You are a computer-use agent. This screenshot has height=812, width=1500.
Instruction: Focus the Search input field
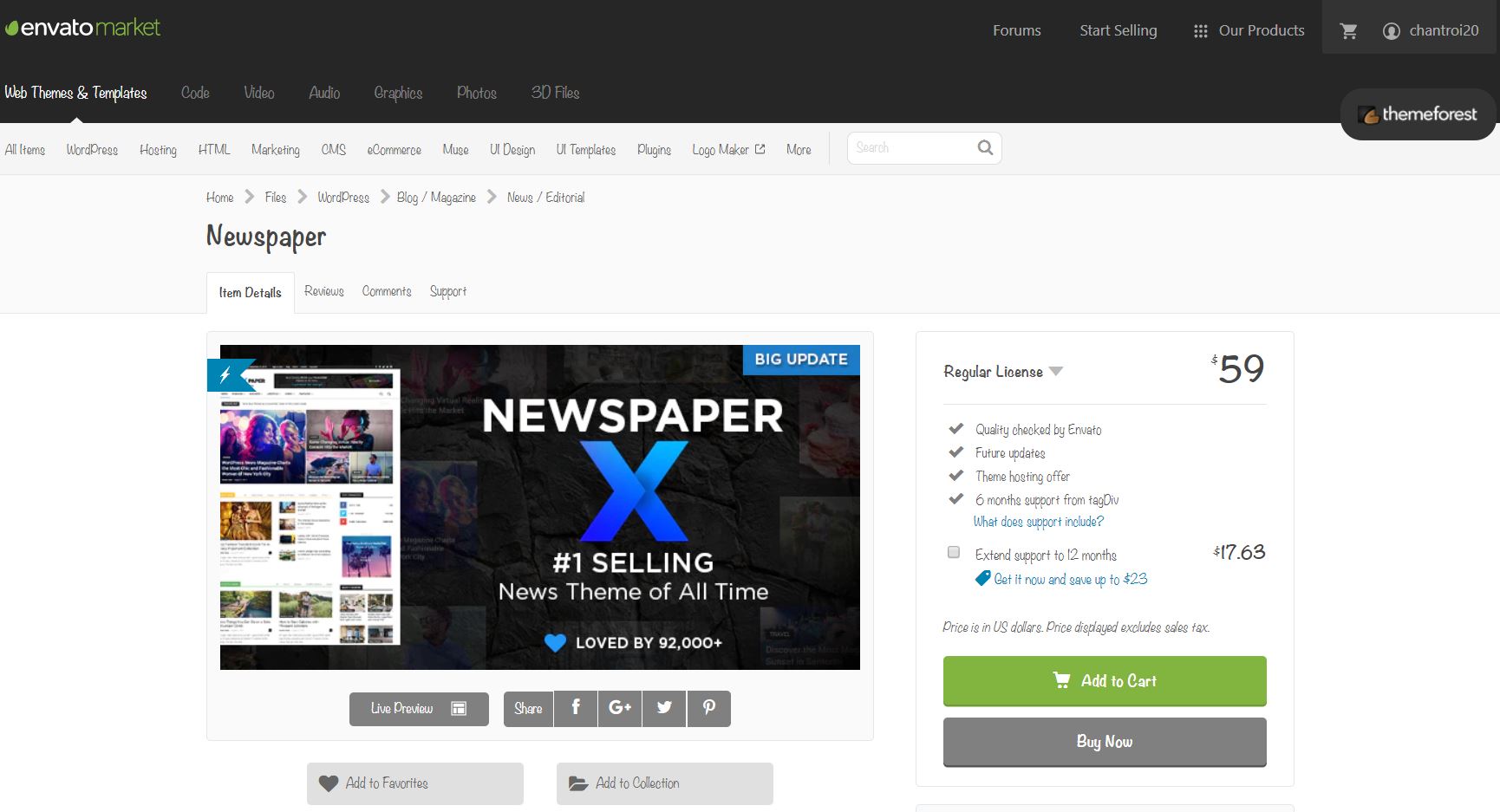(912, 148)
